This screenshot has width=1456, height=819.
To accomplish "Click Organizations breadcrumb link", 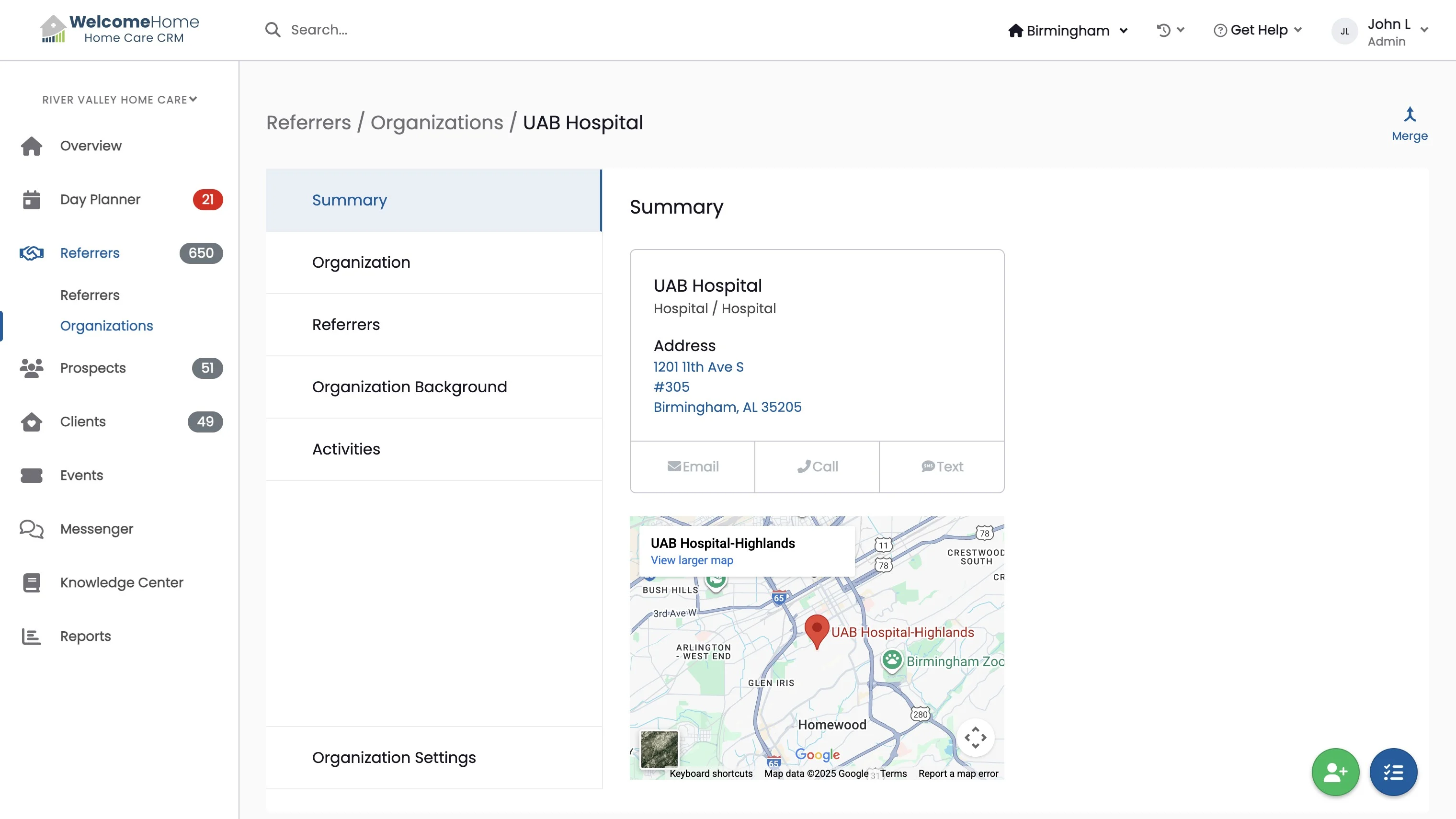I will (436, 123).
